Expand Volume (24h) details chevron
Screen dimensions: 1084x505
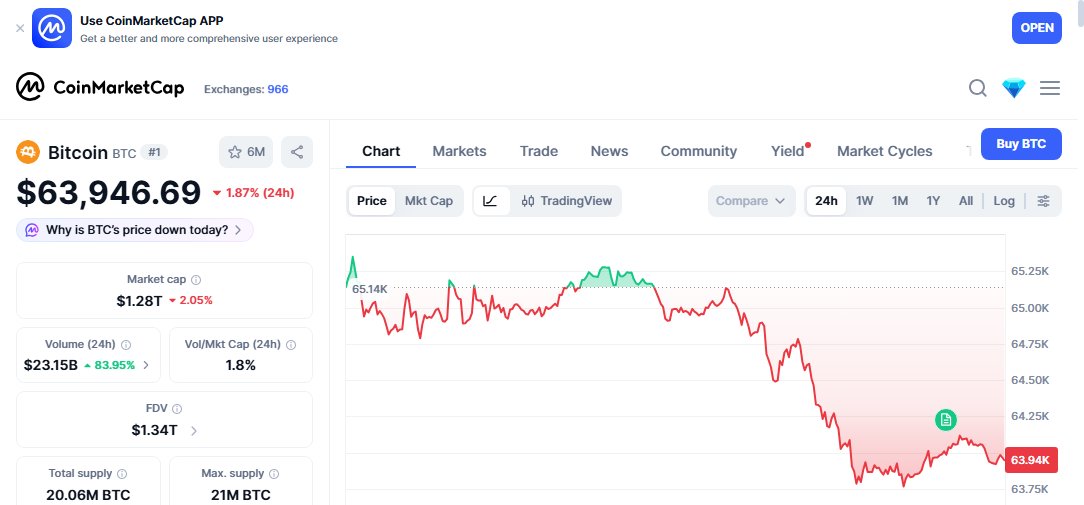point(146,365)
